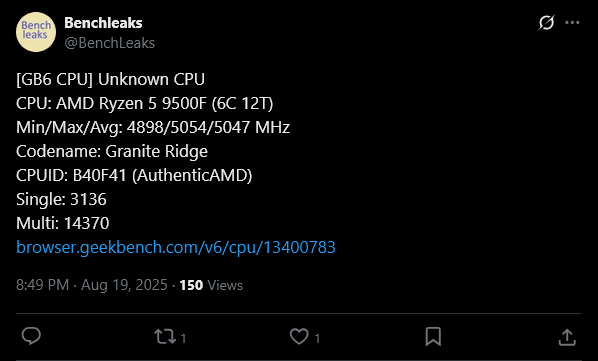Image resolution: width=598 pixels, height=361 pixels.
Task: Click the AMD Ryzen 5 9500F text line
Action: tap(145, 104)
